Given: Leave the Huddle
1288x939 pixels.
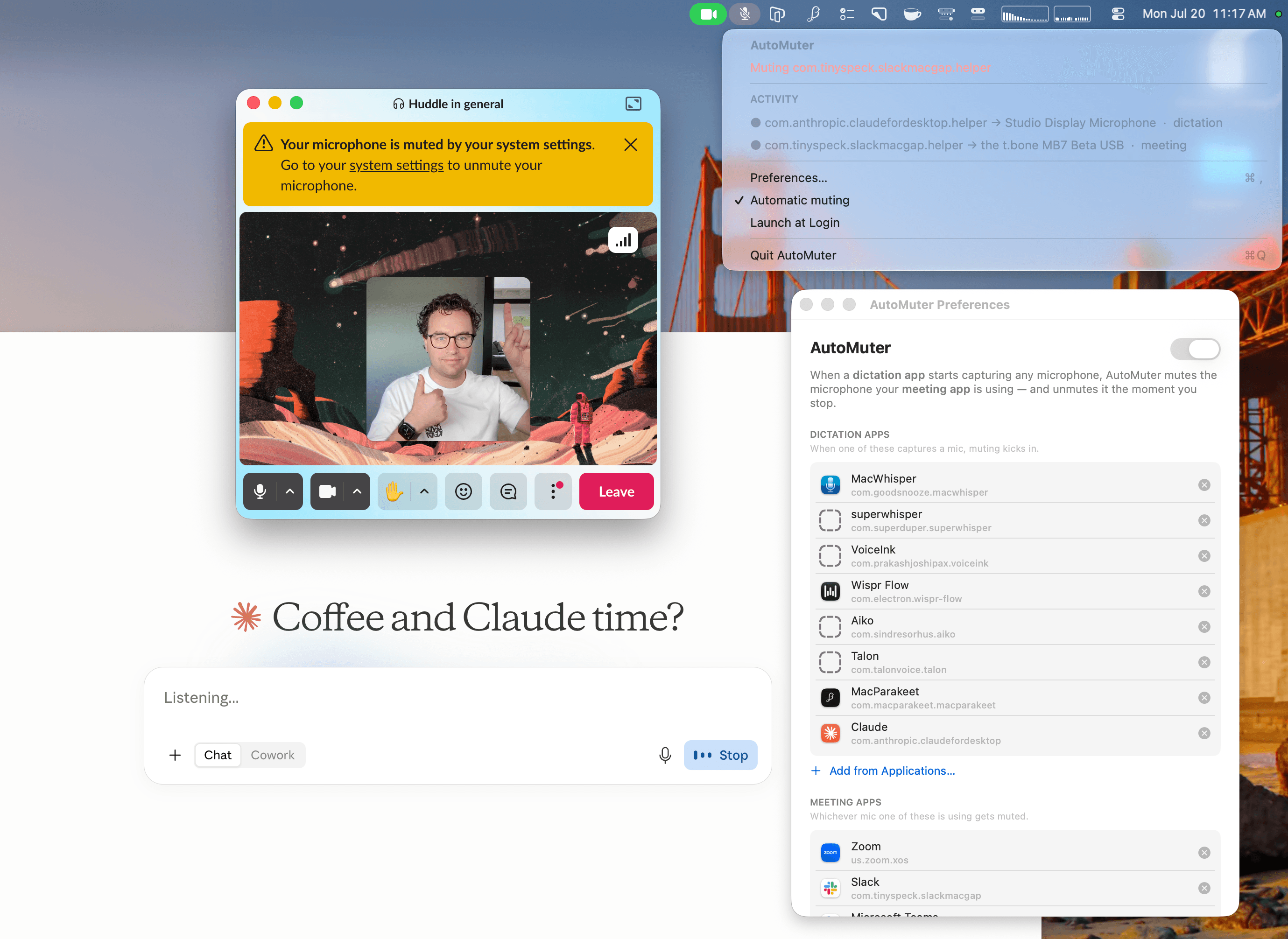Looking at the screenshot, I should [x=616, y=491].
